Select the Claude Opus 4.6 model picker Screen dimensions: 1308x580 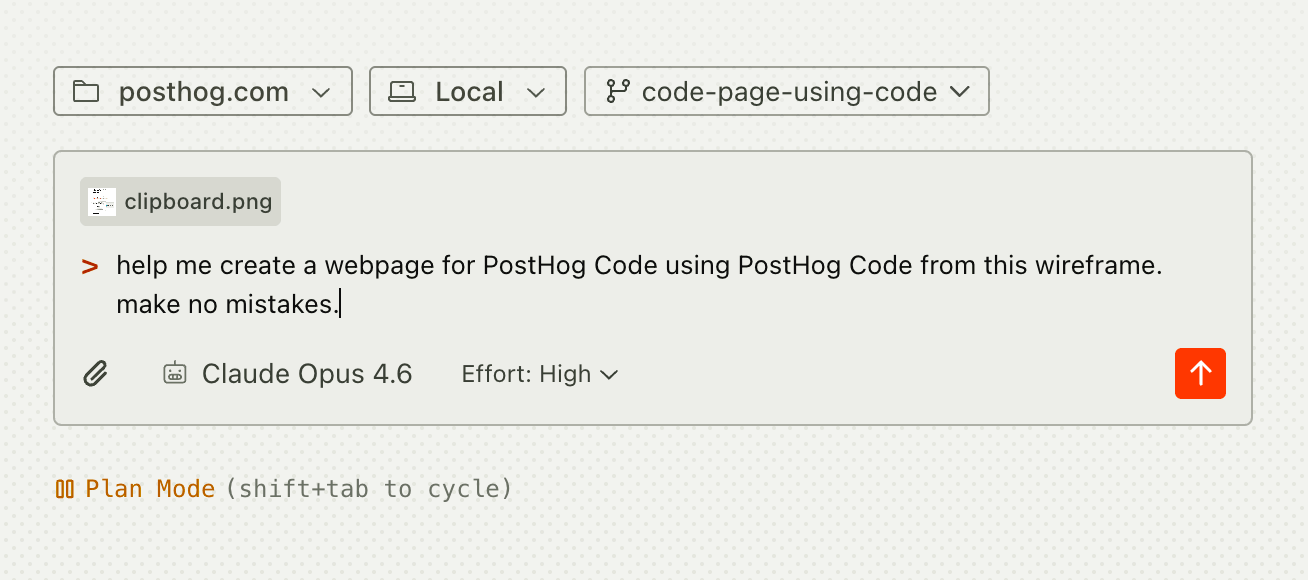coord(288,374)
